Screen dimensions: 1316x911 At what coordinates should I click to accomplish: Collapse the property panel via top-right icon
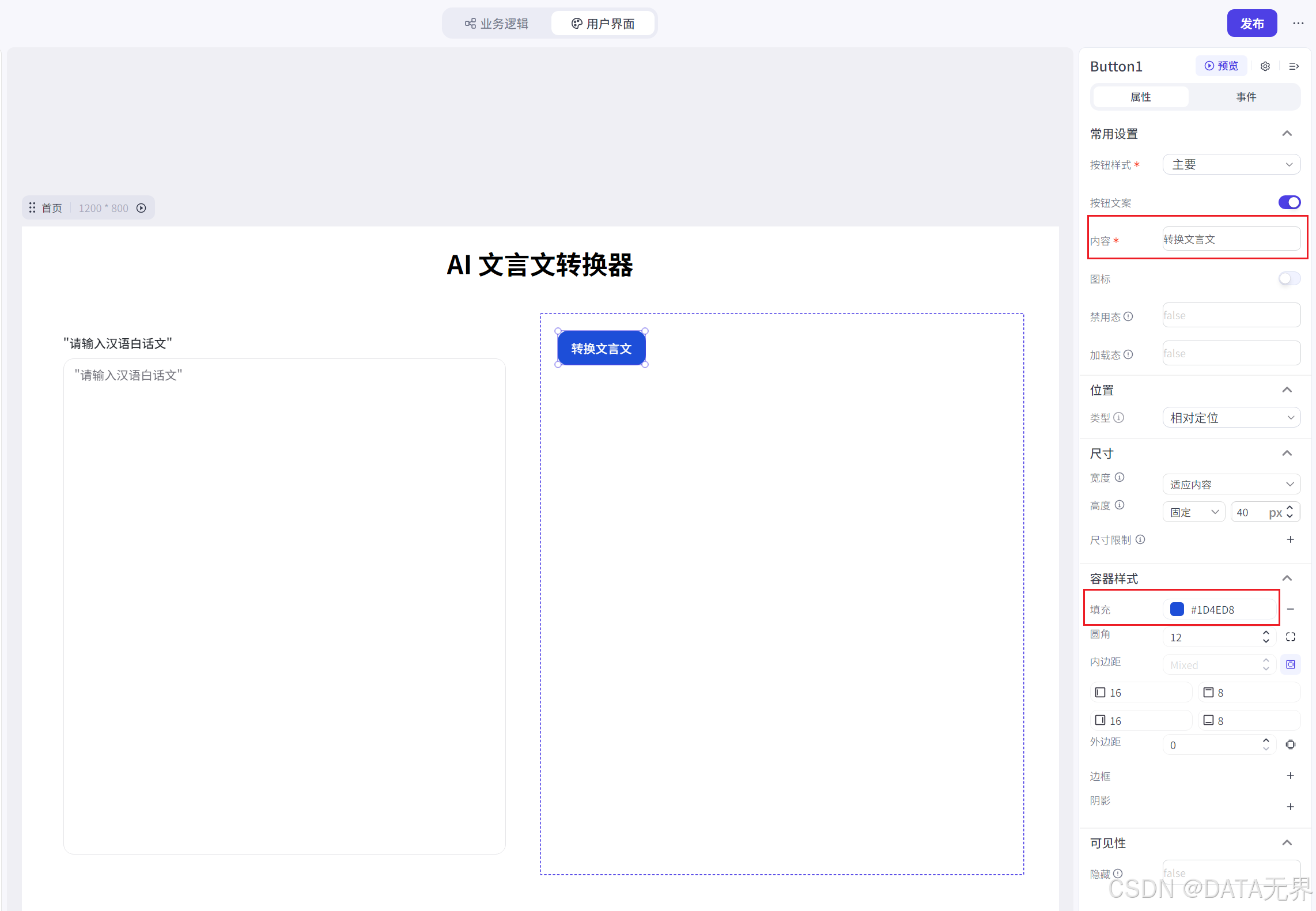click(x=1294, y=66)
